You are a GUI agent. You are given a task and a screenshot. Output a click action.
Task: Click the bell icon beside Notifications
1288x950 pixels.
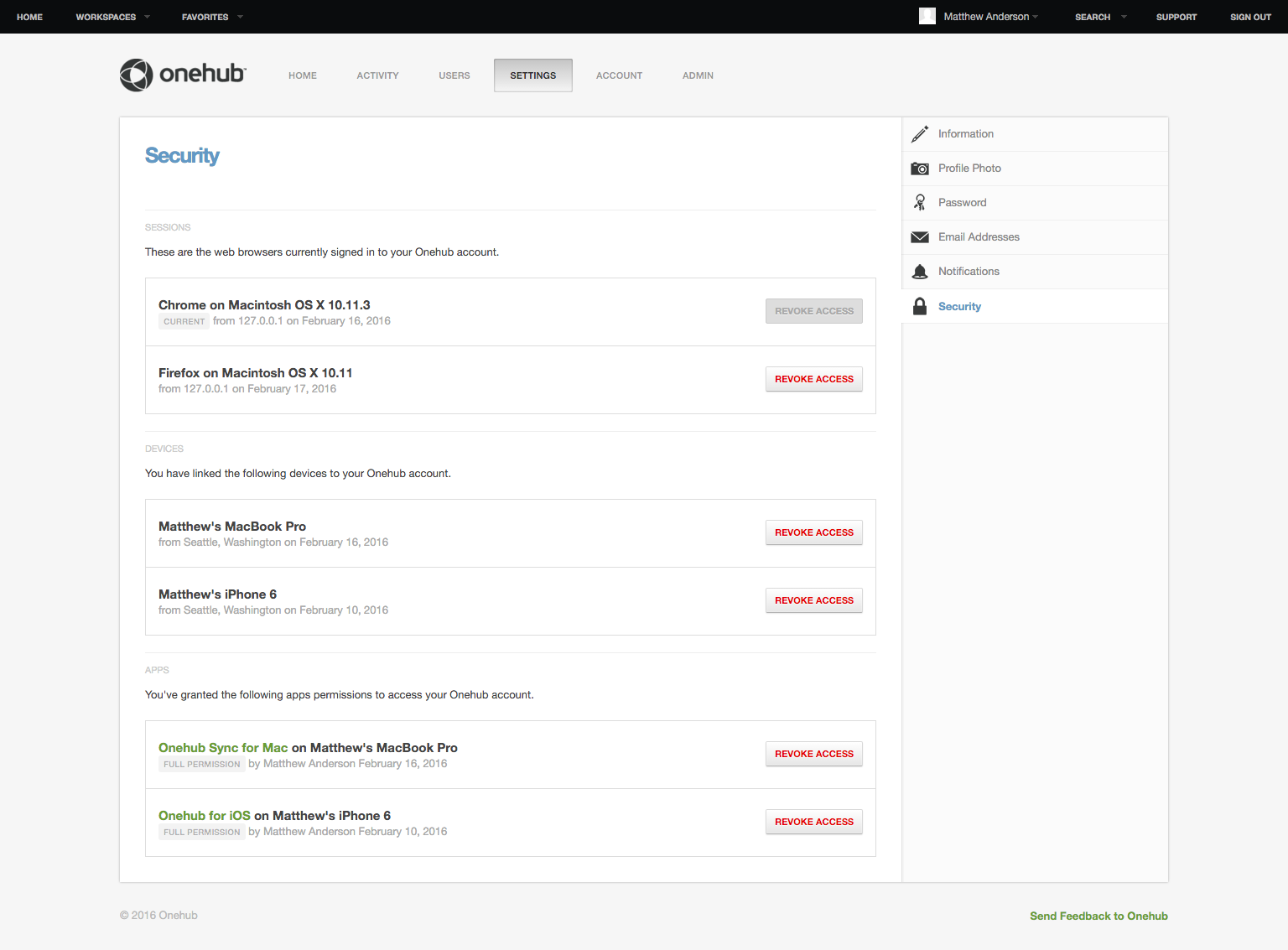[920, 272]
